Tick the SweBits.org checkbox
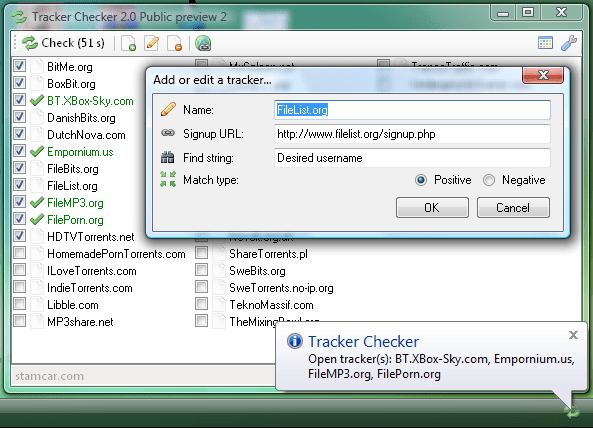The height and width of the screenshot is (428, 593). pyautogui.click(x=202, y=270)
